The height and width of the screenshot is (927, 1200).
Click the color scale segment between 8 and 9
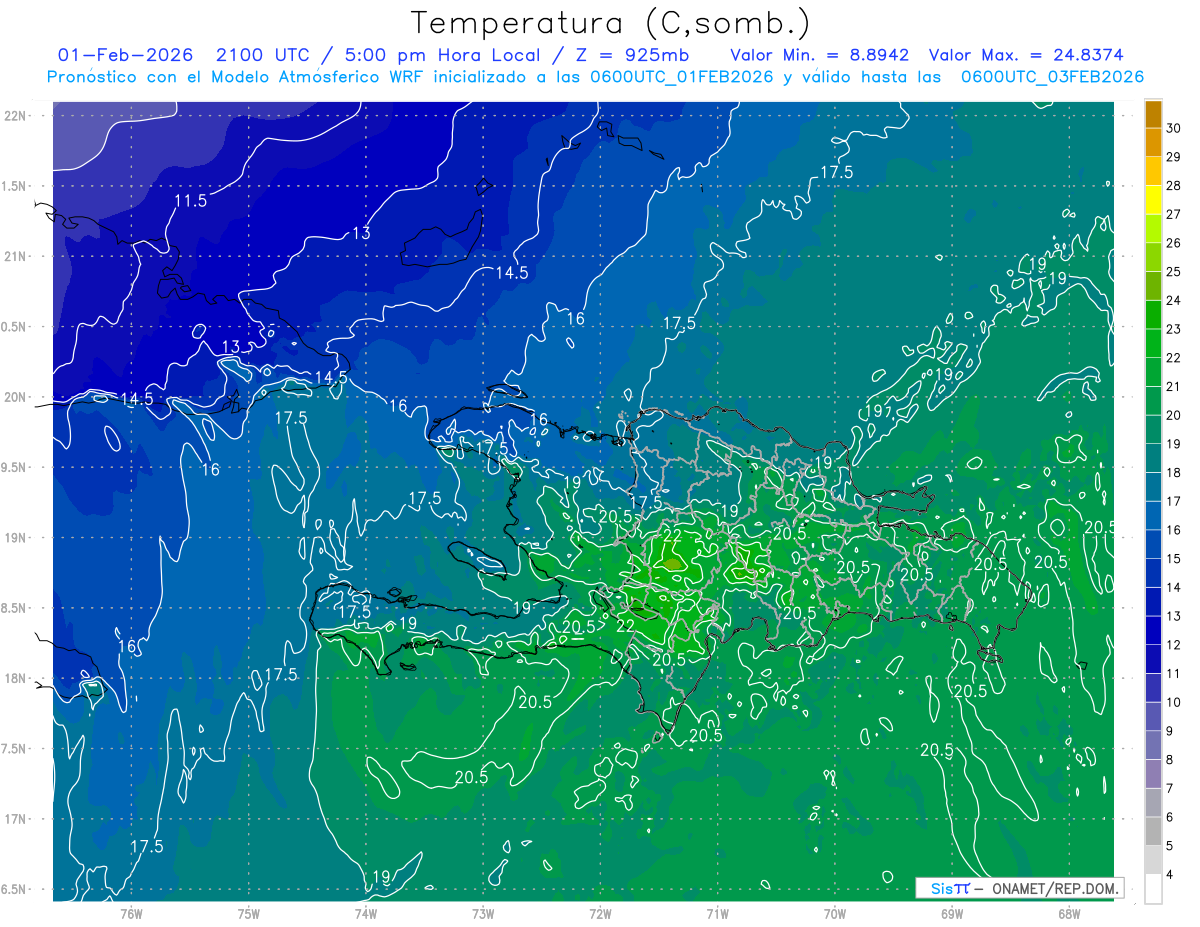pyautogui.click(x=1153, y=745)
